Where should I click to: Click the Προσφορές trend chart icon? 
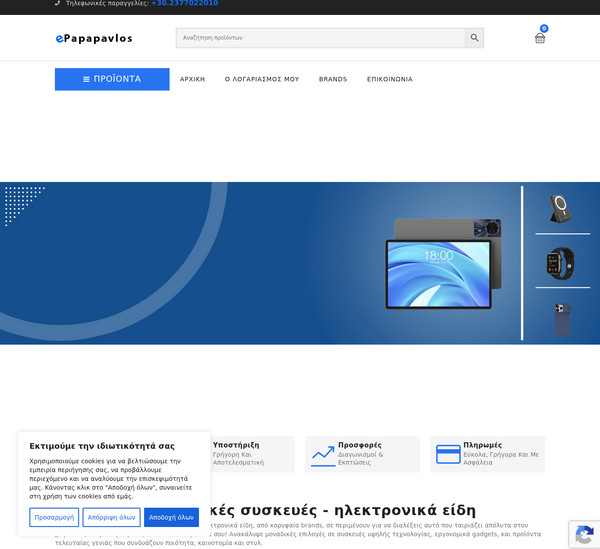coord(323,455)
